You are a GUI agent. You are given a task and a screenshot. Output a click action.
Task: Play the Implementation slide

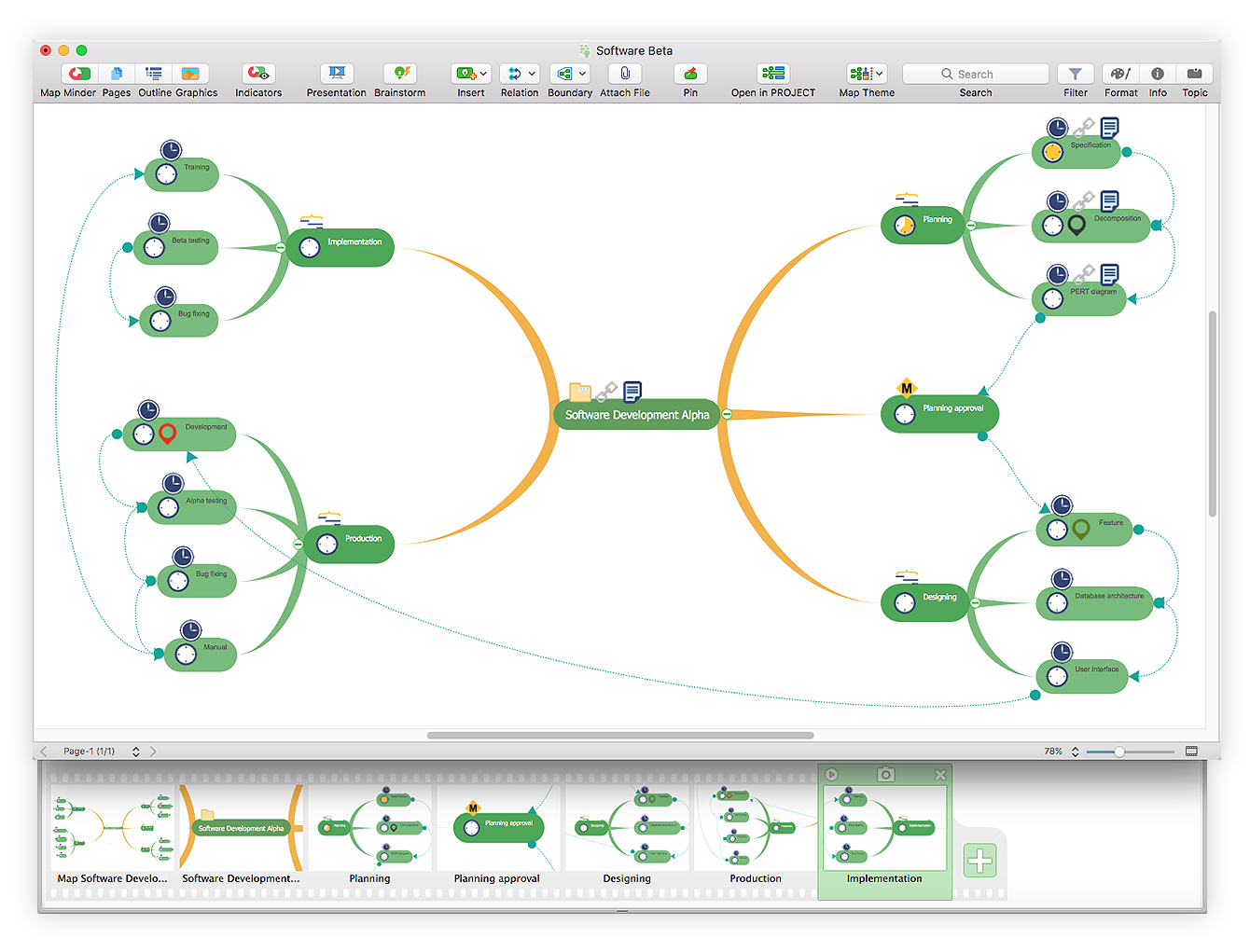click(831, 774)
